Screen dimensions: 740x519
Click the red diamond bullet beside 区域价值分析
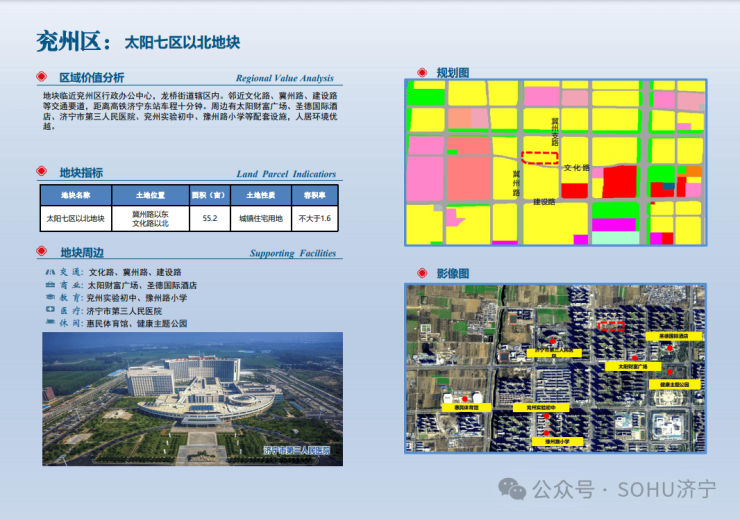tap(42, 76)
